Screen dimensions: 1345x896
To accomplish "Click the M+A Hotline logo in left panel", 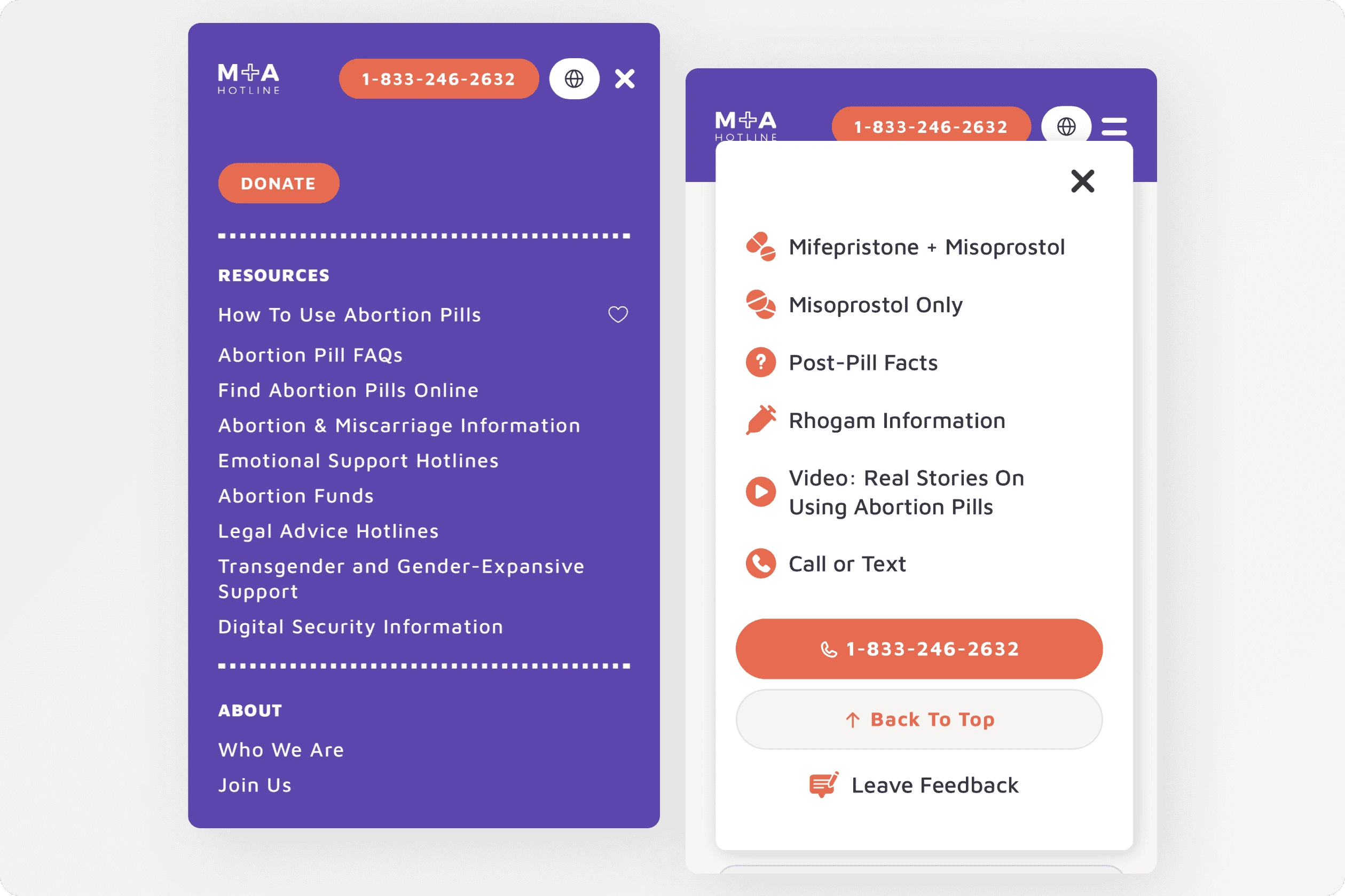I will click(x=249, y=79).
